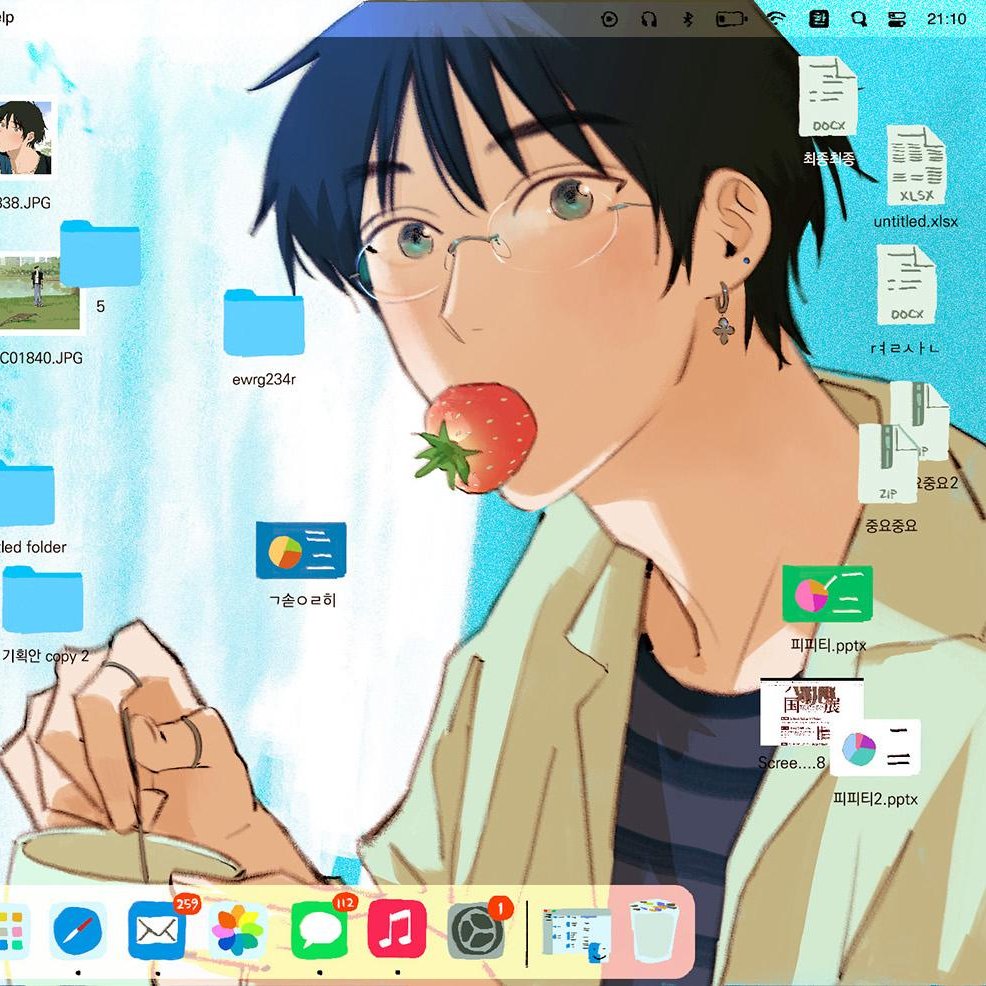Select the 기획안 copy 2 folder

42,599
